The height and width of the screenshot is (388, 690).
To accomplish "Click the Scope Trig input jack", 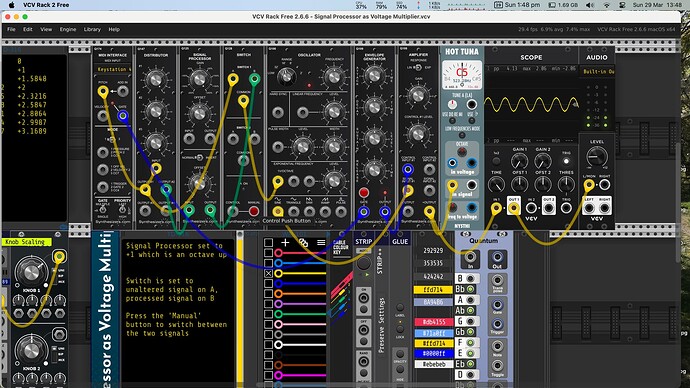I will (x=566, y=208).
